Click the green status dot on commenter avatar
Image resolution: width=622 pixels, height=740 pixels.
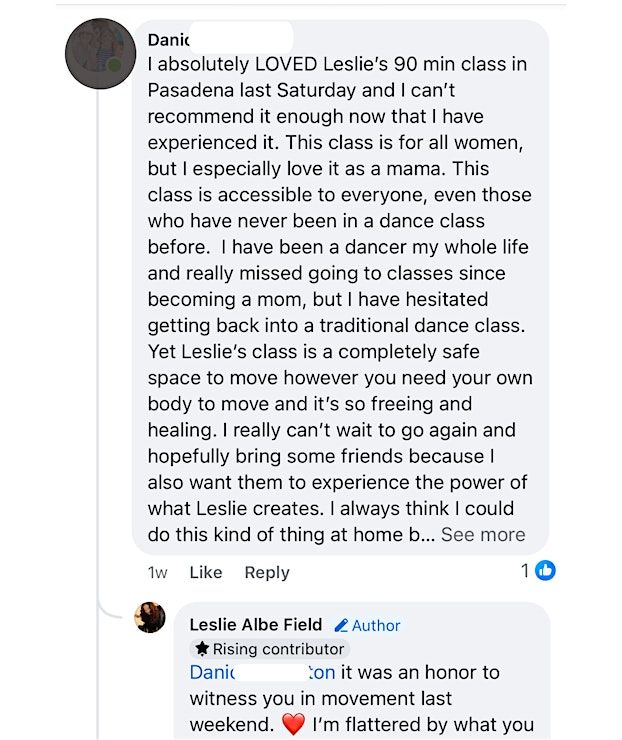tap(115, 65)
